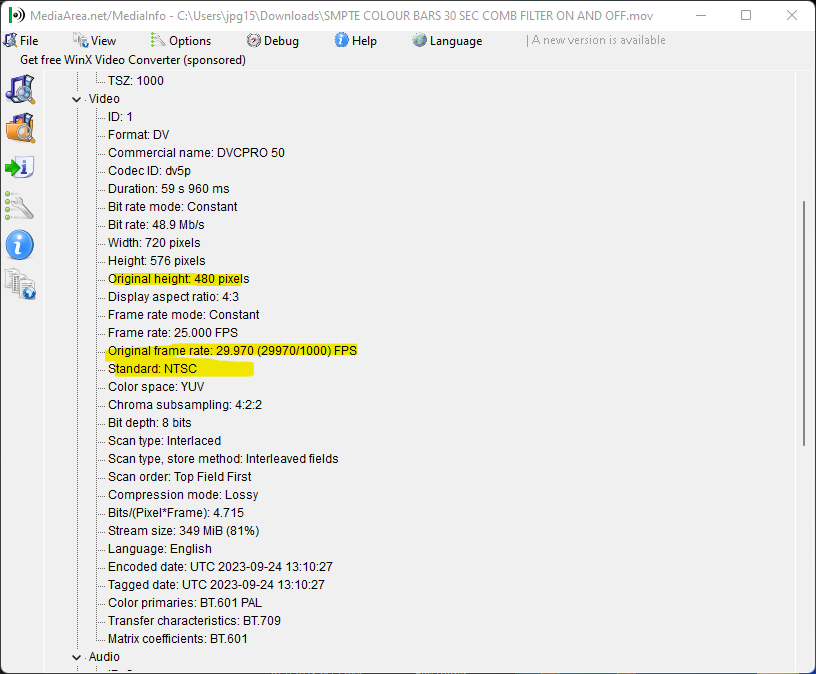Viewport: 816px width, 674px height.
Task: Select 'Stream size: 349 MiB (81%)' row
Action: point(184,531)
